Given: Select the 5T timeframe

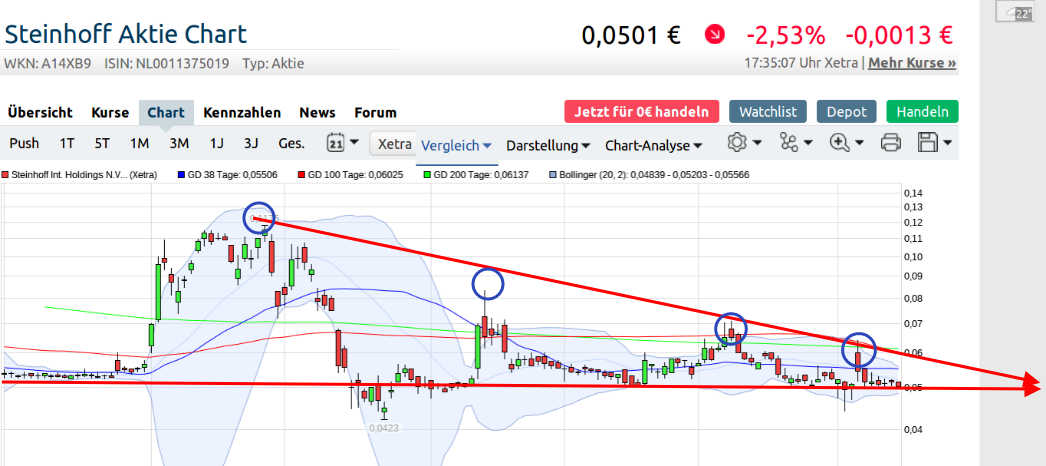Looking at the screenshot, I should pos(102,143).
